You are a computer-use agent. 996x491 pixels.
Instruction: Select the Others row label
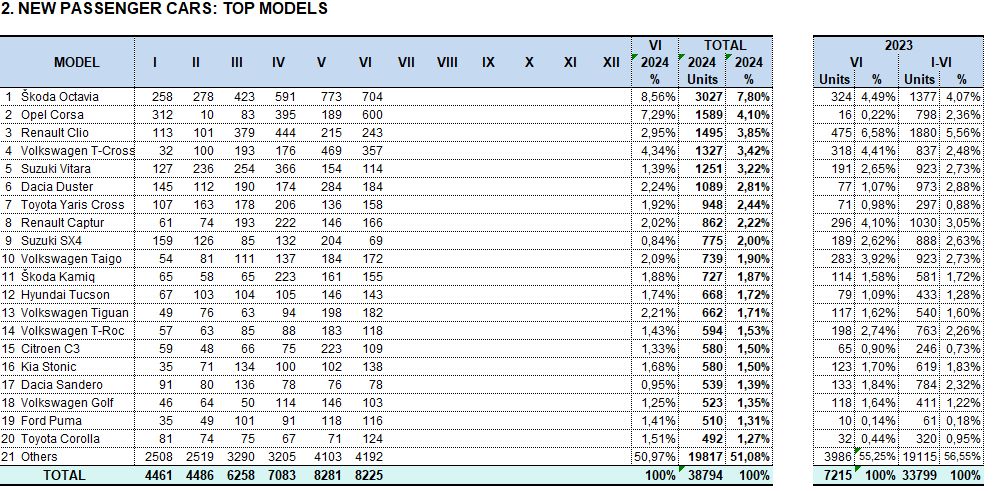click(x=39, y=457)
